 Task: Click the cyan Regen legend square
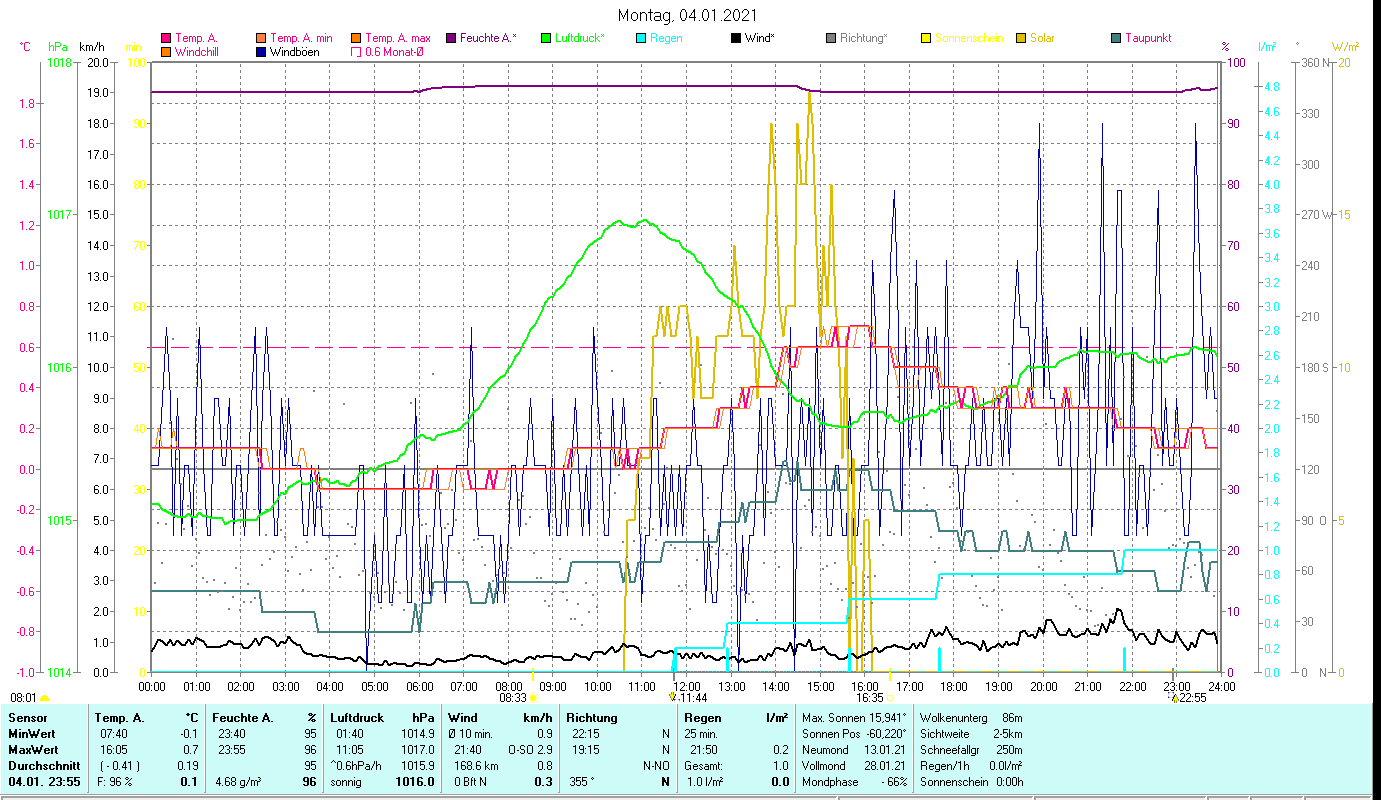641,38
